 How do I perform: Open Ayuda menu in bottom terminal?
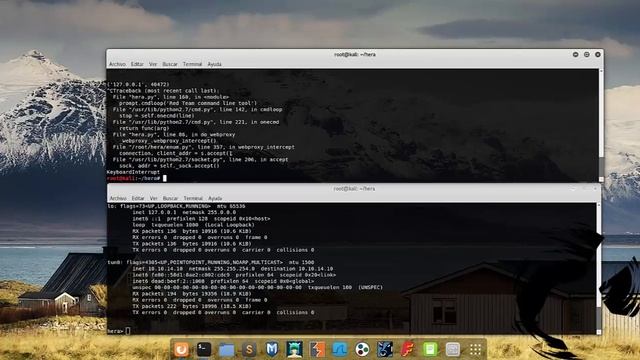[x=215, y=198]
